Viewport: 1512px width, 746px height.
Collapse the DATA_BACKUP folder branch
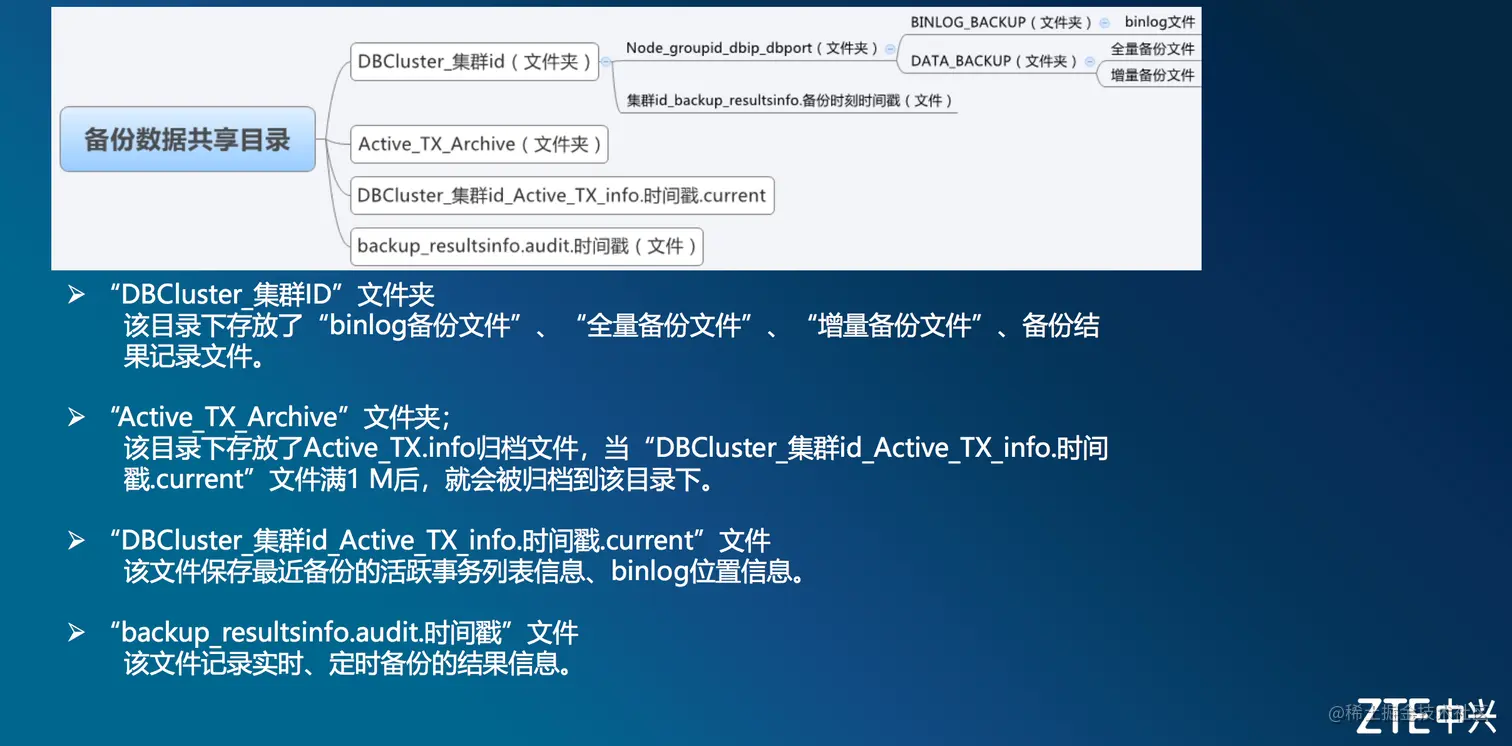point(1089,61)
